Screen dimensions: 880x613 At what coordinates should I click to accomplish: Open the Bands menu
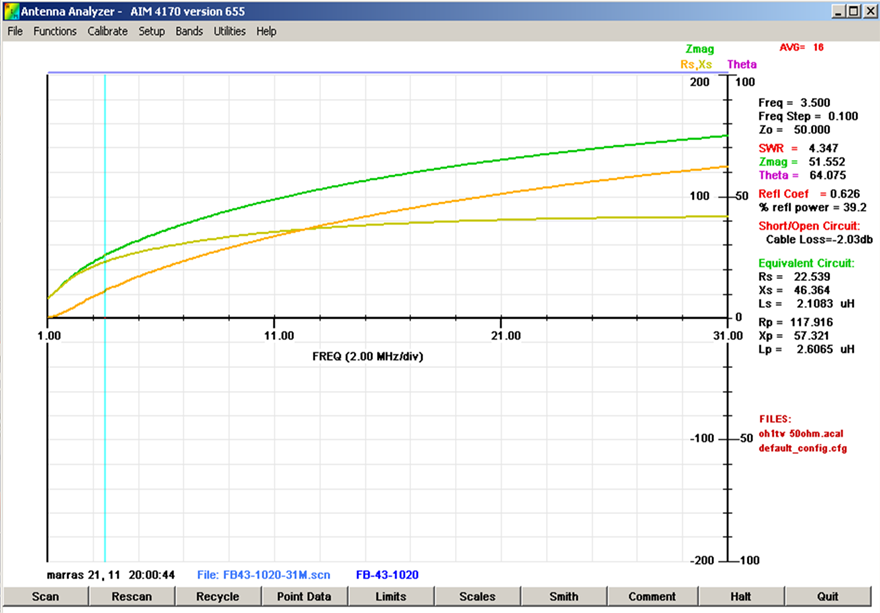click(x=189, y=31)
